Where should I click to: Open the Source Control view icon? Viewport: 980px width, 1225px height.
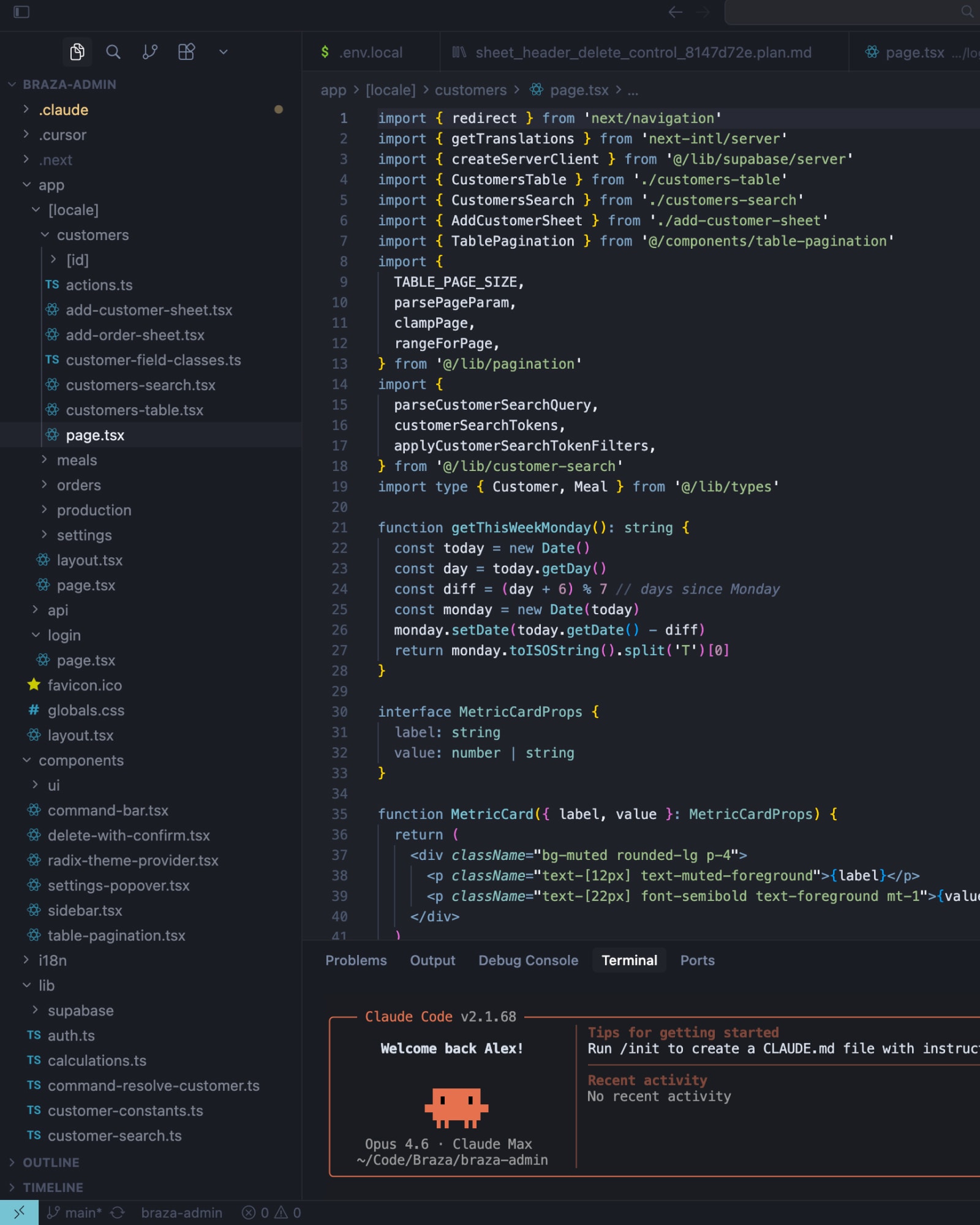150,52
